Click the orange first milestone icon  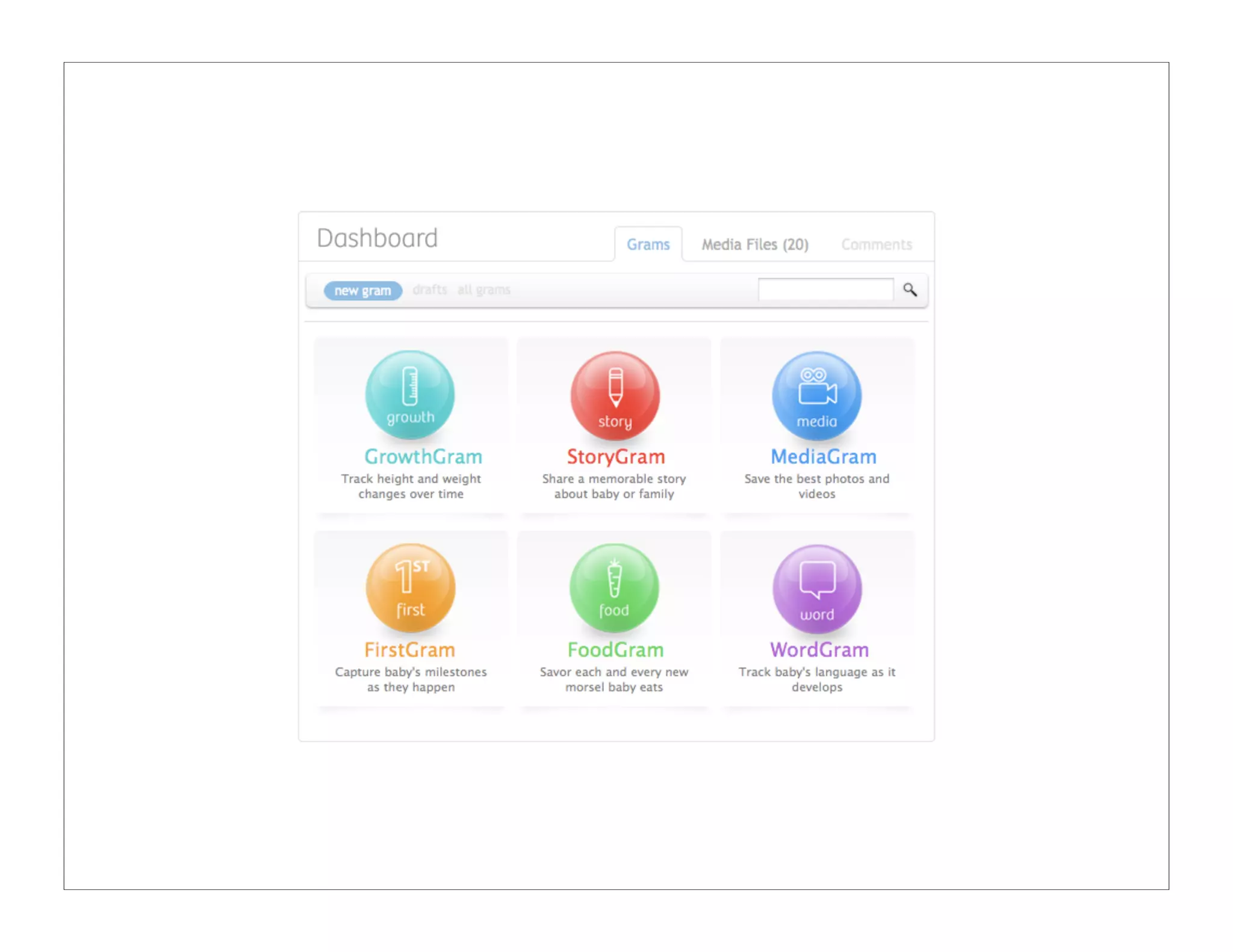[x=410, y=588]
